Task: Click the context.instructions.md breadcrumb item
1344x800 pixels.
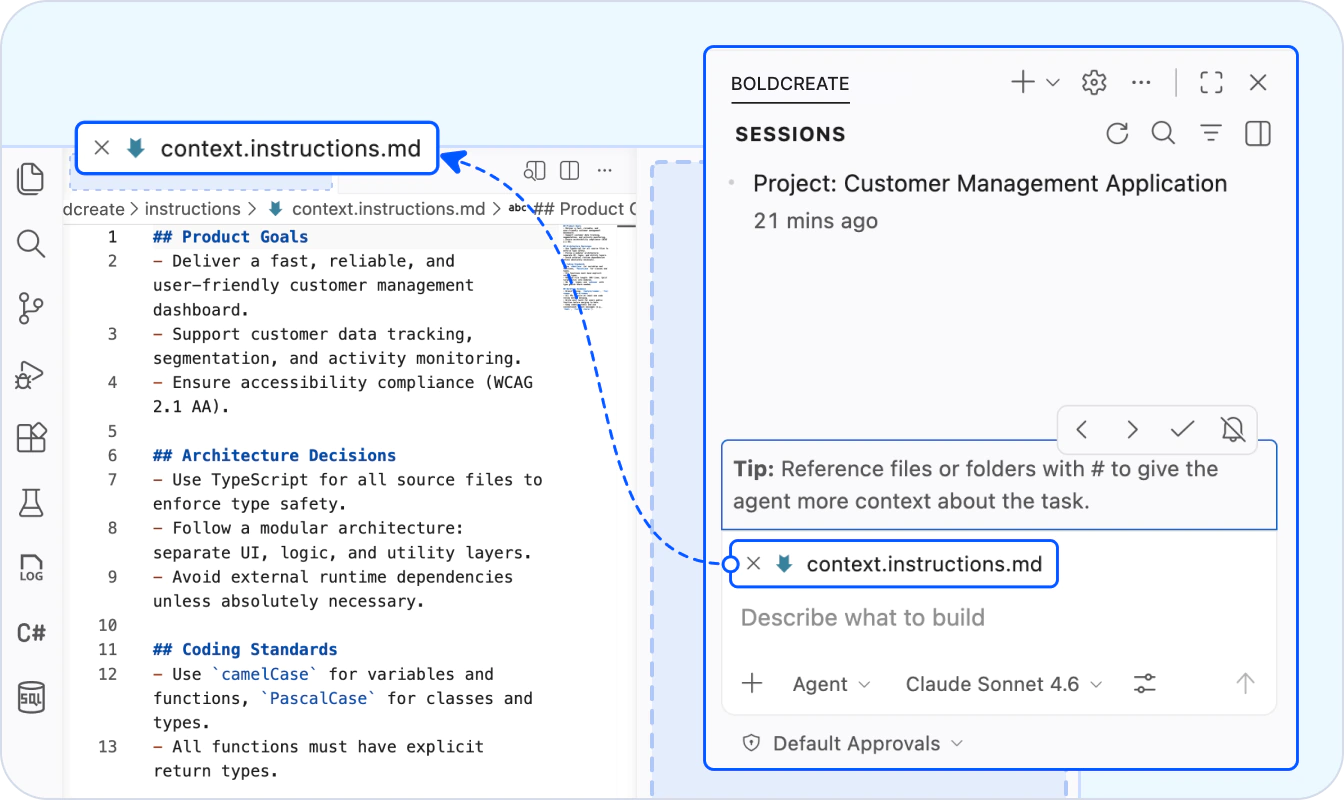Action: click(x=377, y=209)
